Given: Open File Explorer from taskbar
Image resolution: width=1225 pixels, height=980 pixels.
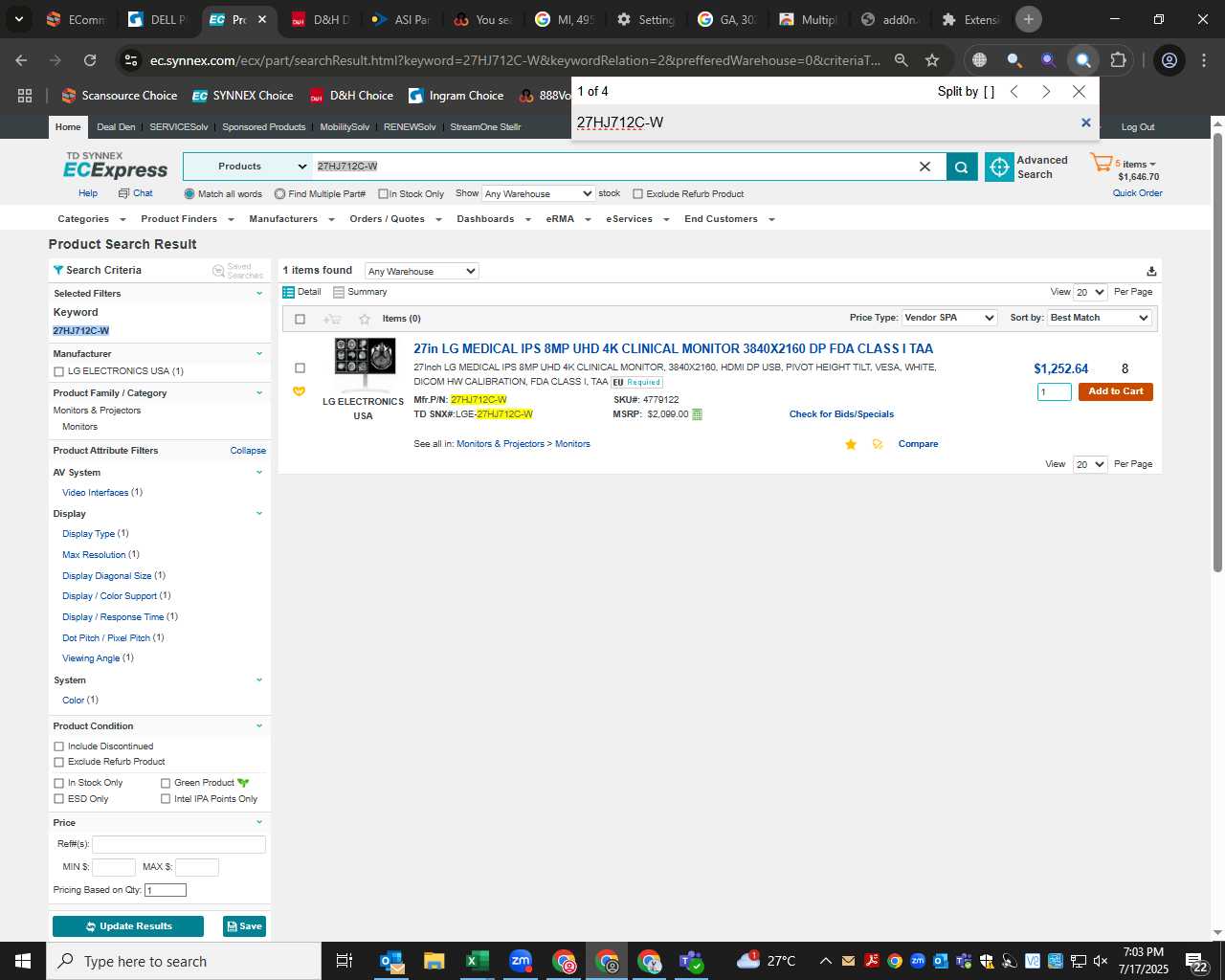Looking at the screenshot, I should (x=434, y=961).
